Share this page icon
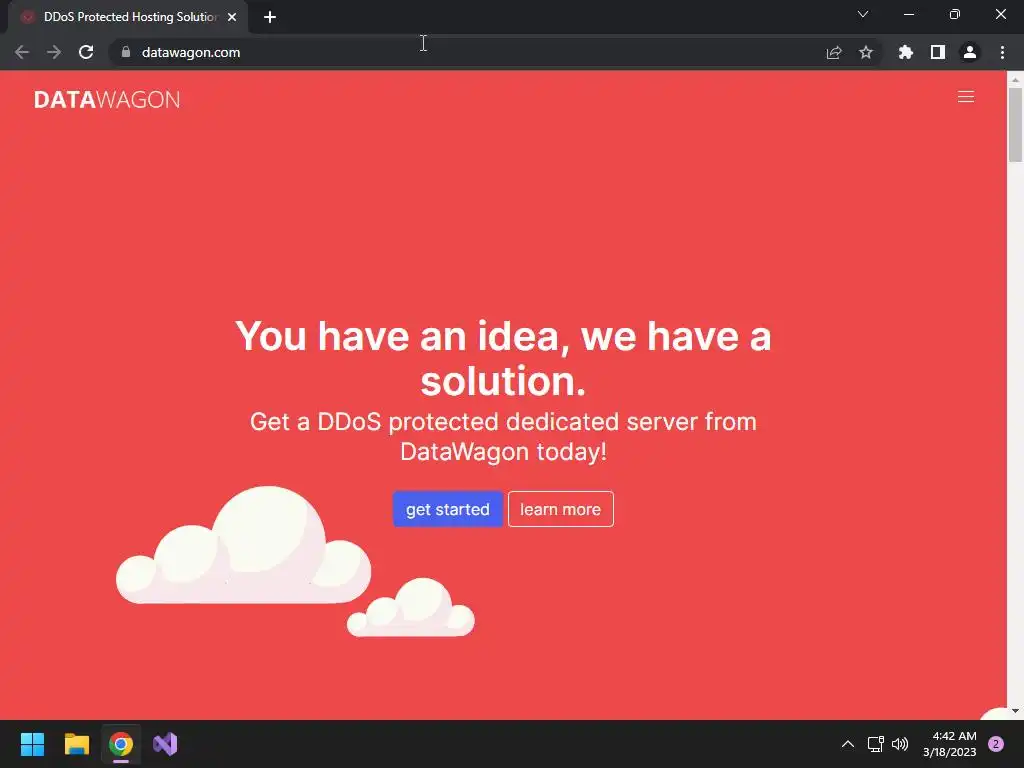Viewport: 1024px width, 768px height. [834, 52]
